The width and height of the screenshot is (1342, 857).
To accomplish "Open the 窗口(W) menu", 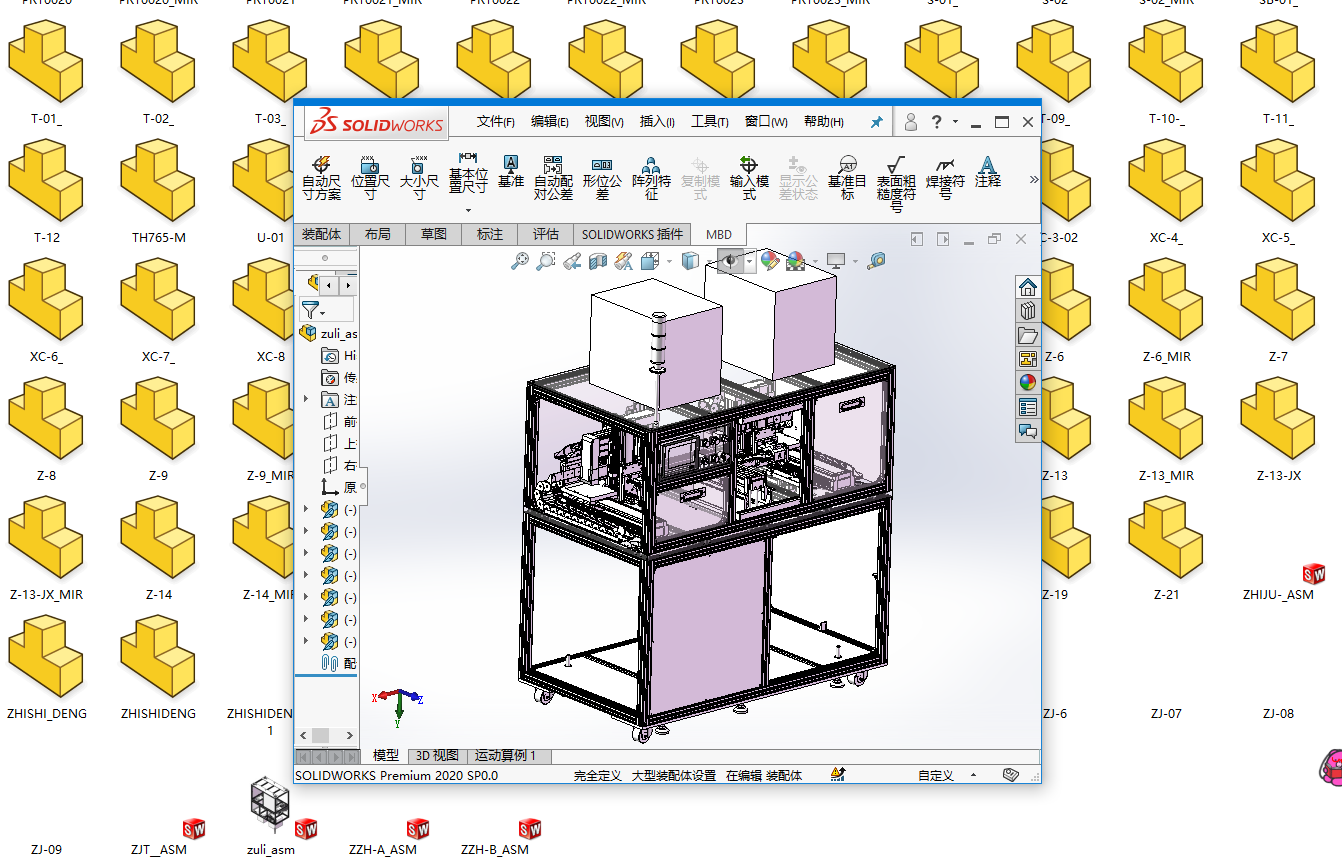I will (766, 122).
